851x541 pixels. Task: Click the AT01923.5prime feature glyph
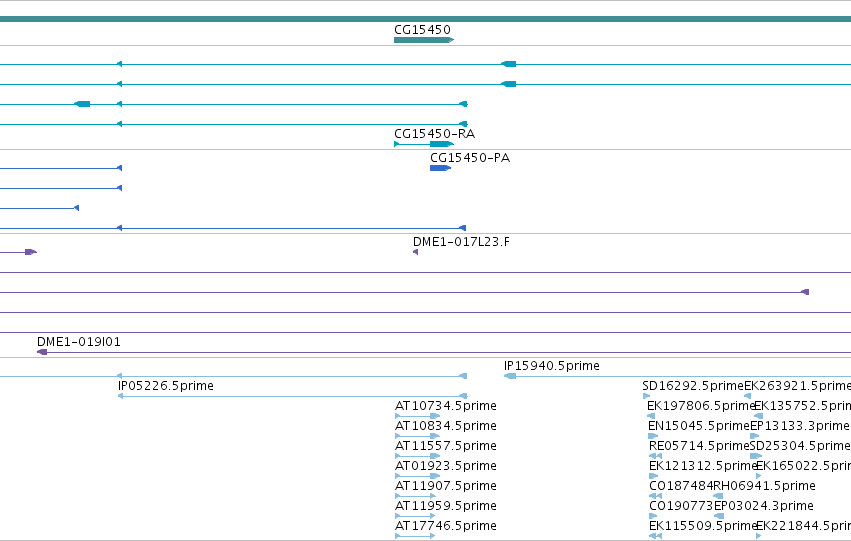417,476
